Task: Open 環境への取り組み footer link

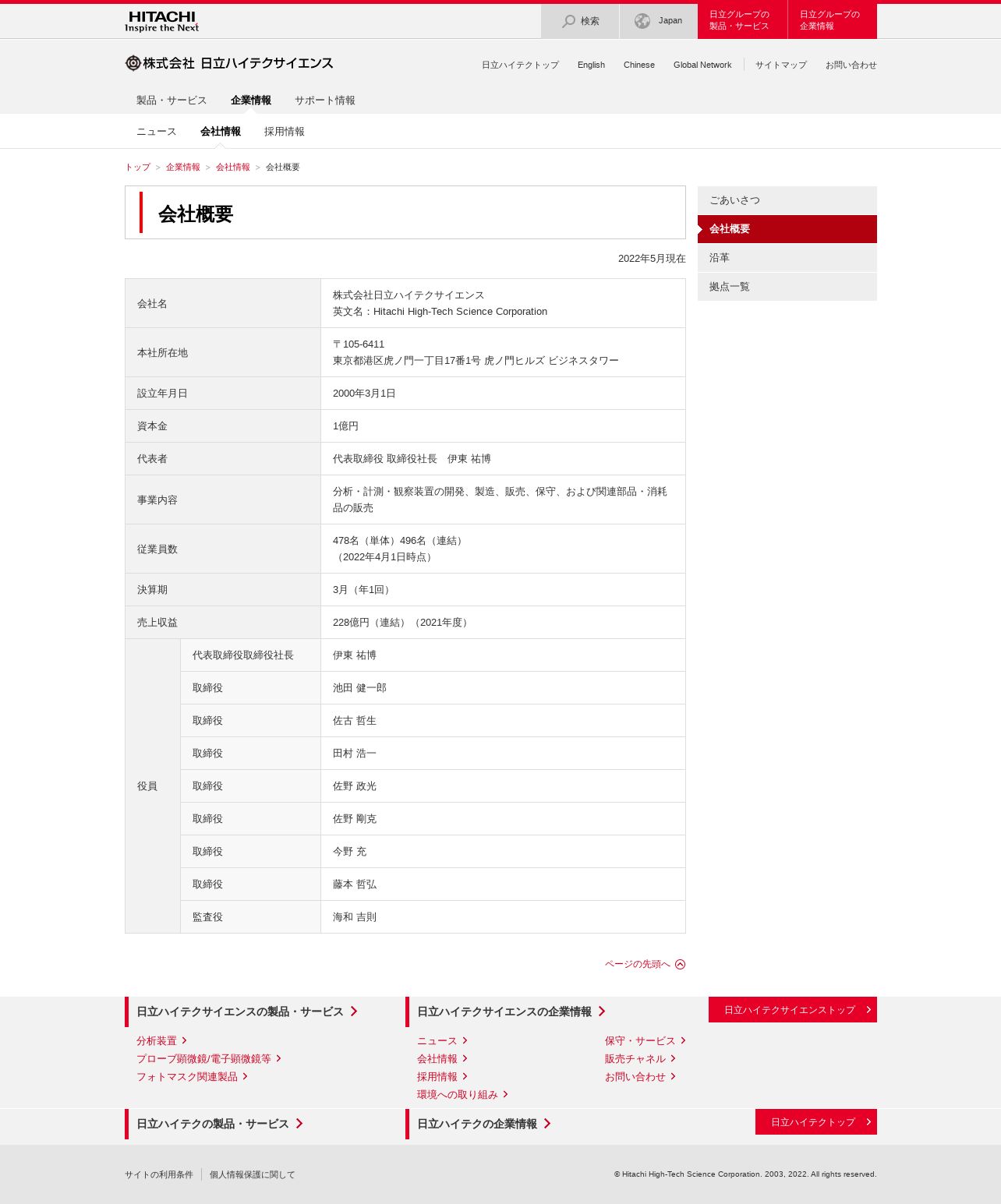Action: 462,1095
